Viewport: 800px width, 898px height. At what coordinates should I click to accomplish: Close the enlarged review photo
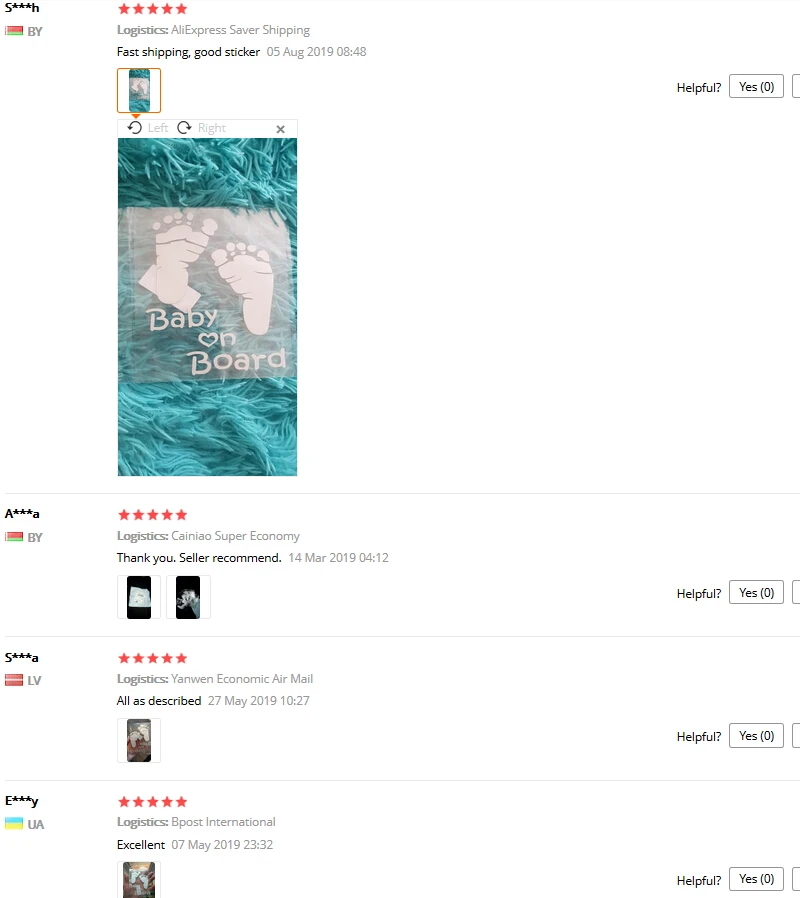[x=281, y=129]
